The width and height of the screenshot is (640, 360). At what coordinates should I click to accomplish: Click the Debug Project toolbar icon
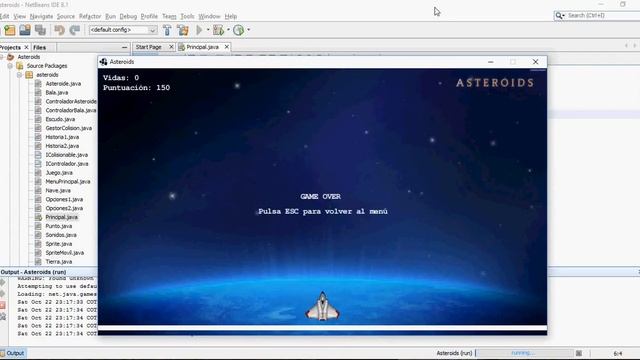(x=218, y=30)
